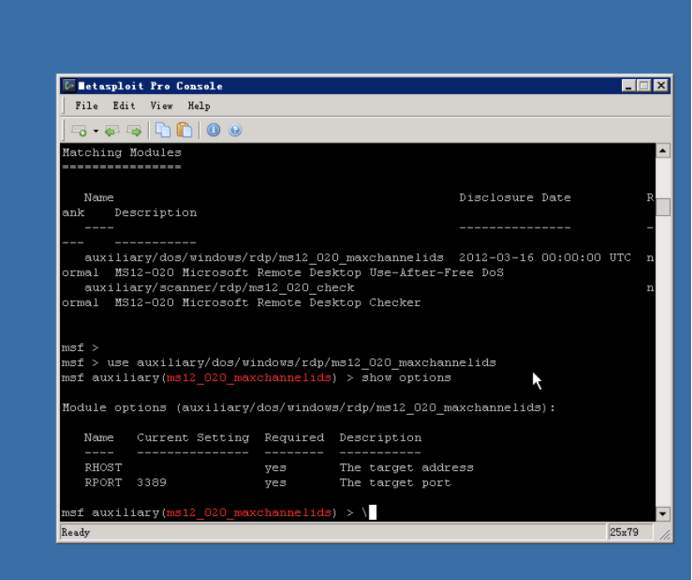Click the 'Ready' status bar text
The height and width of the screenshot is (580, 692).
75,532
